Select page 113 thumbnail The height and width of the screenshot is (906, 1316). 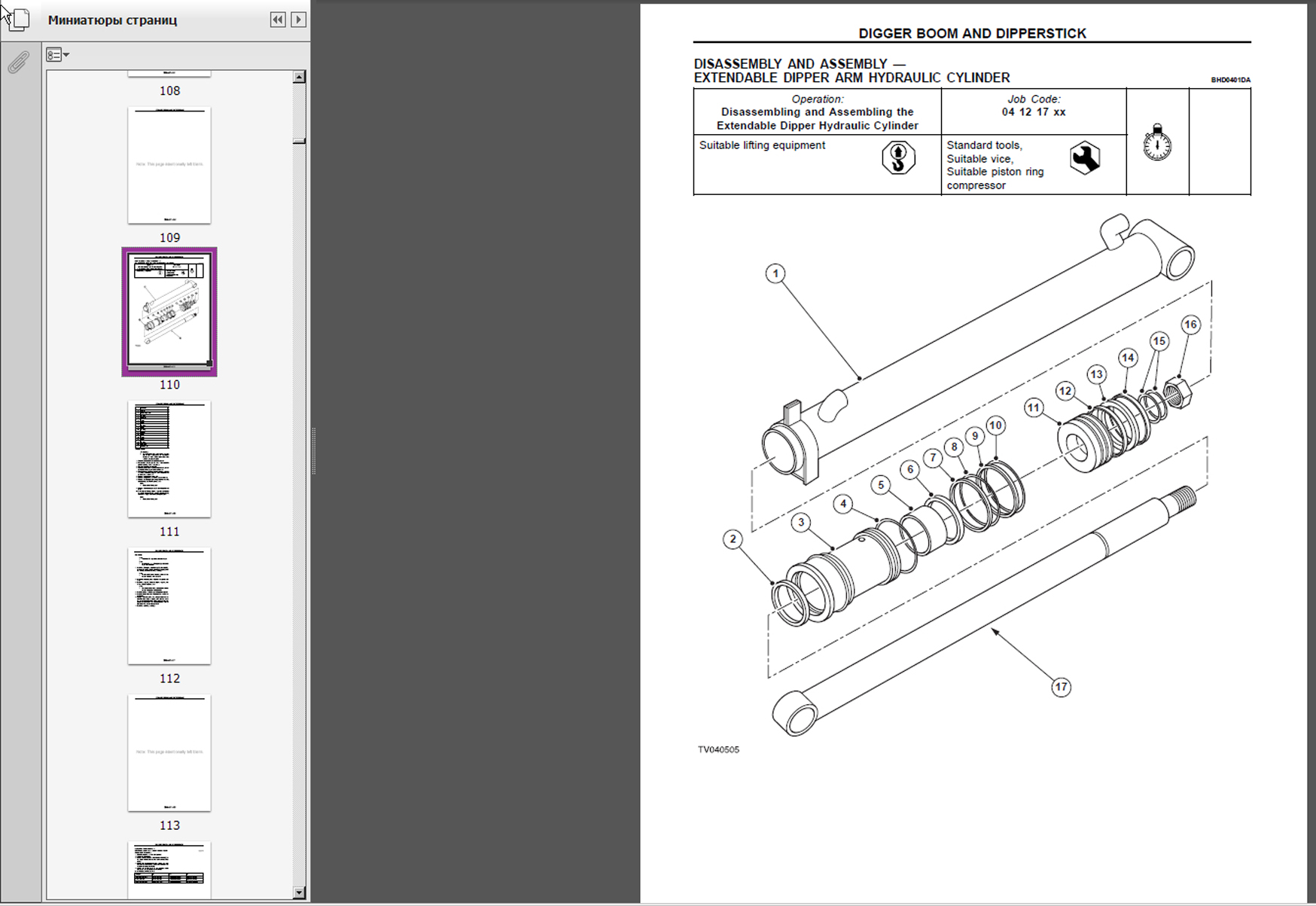pyautogui.click(x=169, y=752)
